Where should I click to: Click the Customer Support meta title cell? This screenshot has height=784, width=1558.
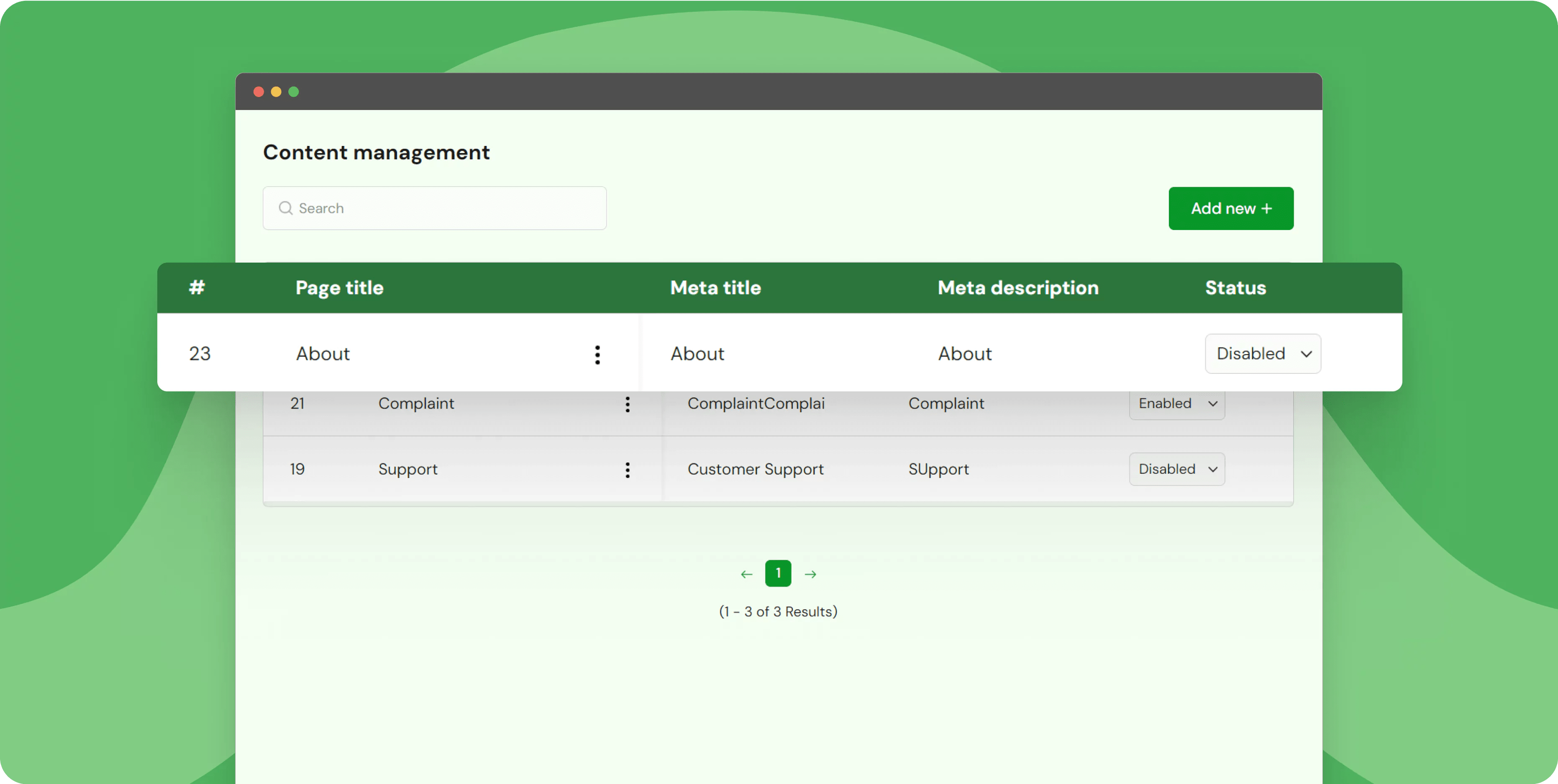(x=756, y=470)
